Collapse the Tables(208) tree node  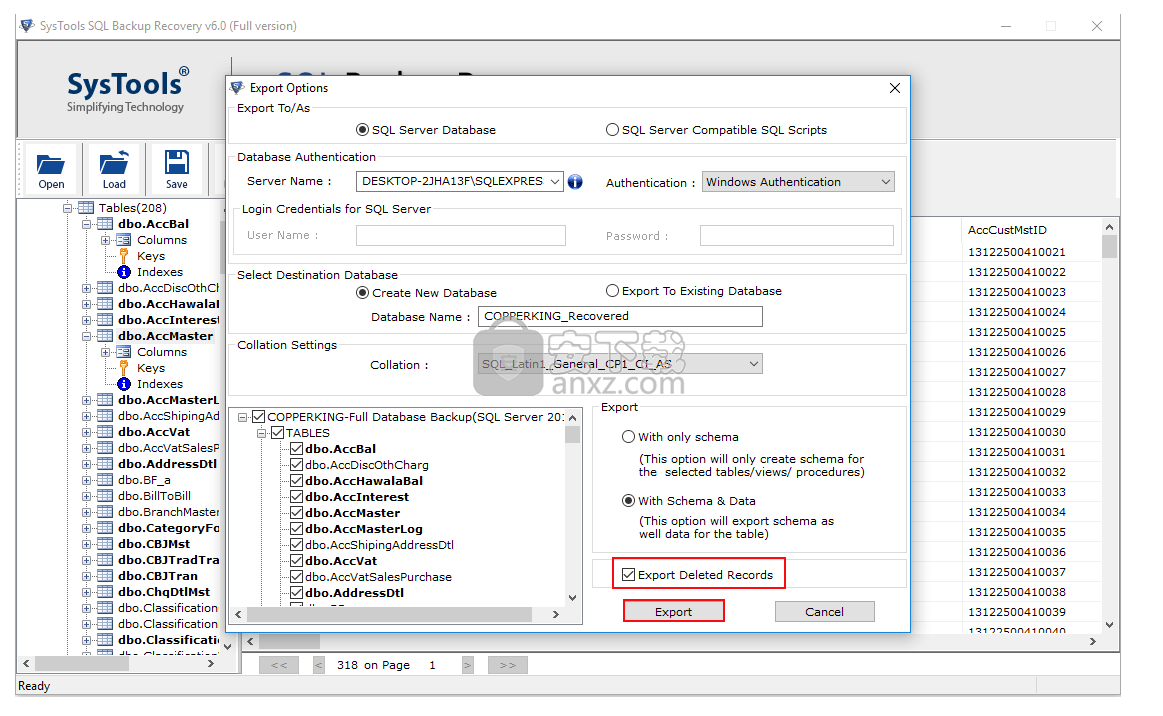67,208
